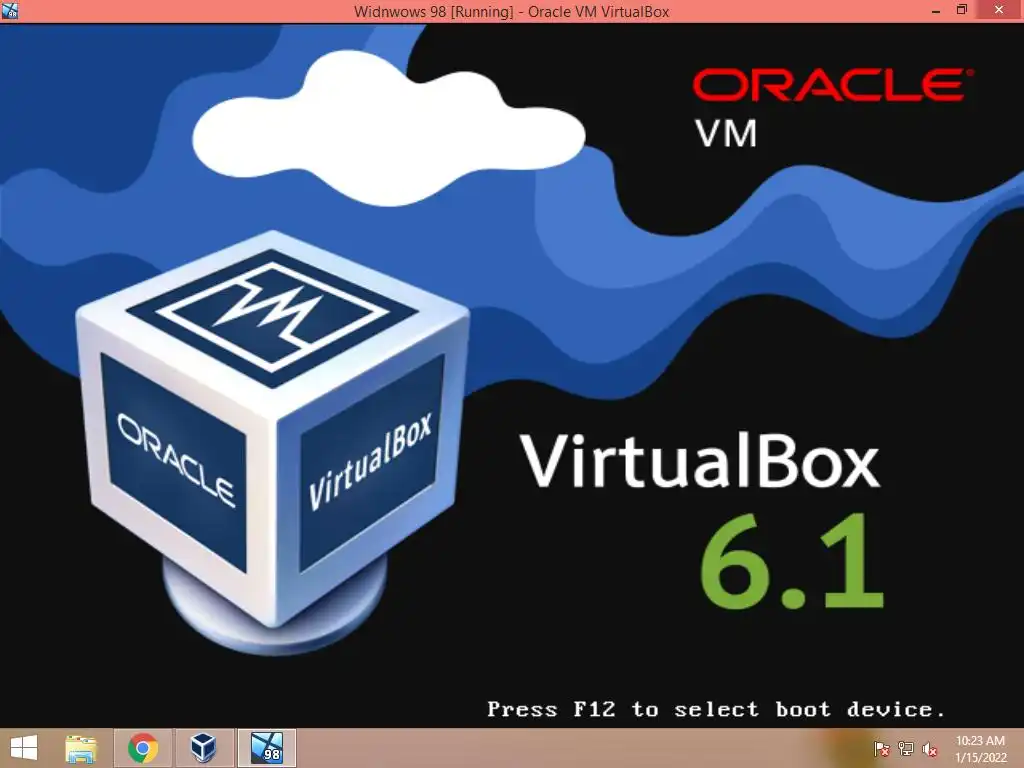Open the Windows Start menu
Screen dimensions: 1024x768
24,748
